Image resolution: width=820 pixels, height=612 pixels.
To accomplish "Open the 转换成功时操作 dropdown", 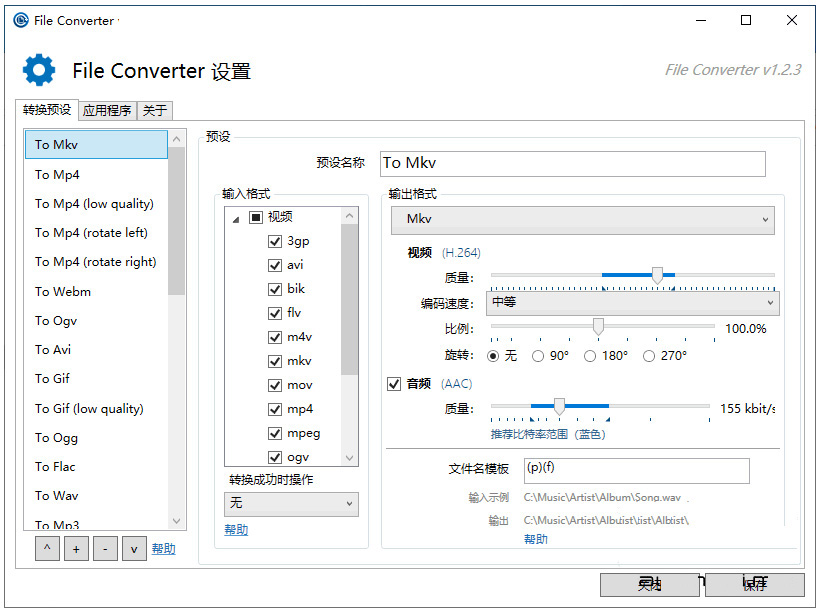I will point(291,504).
